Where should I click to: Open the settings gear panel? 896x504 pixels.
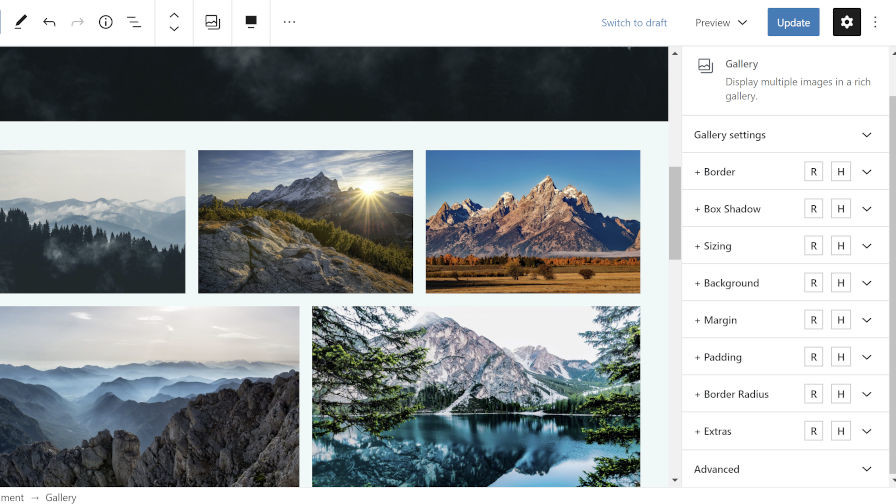pos(846,22)
